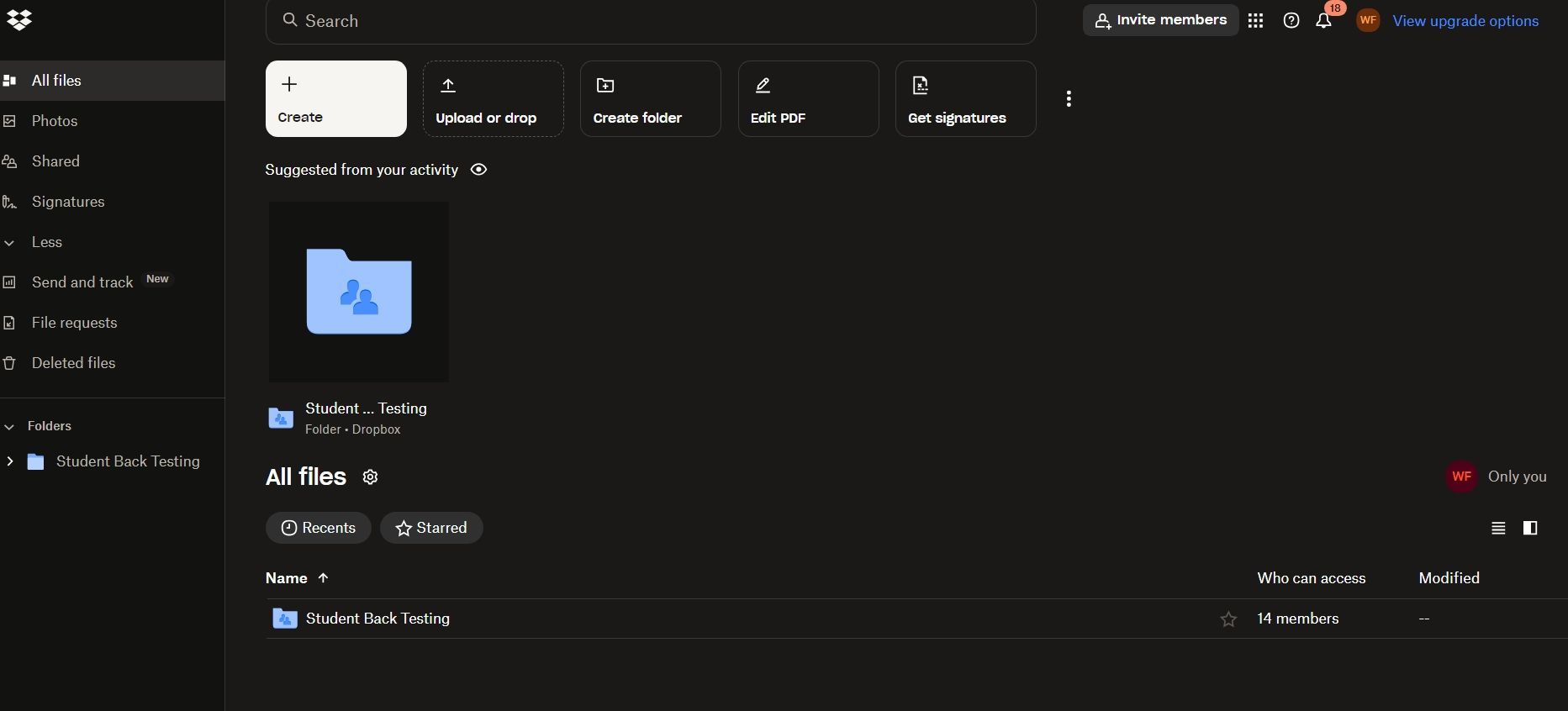The width and height of the screenshot is (1568, 711).
Task: Open the help question mark icon
Action: click(x=1291, y=21)
